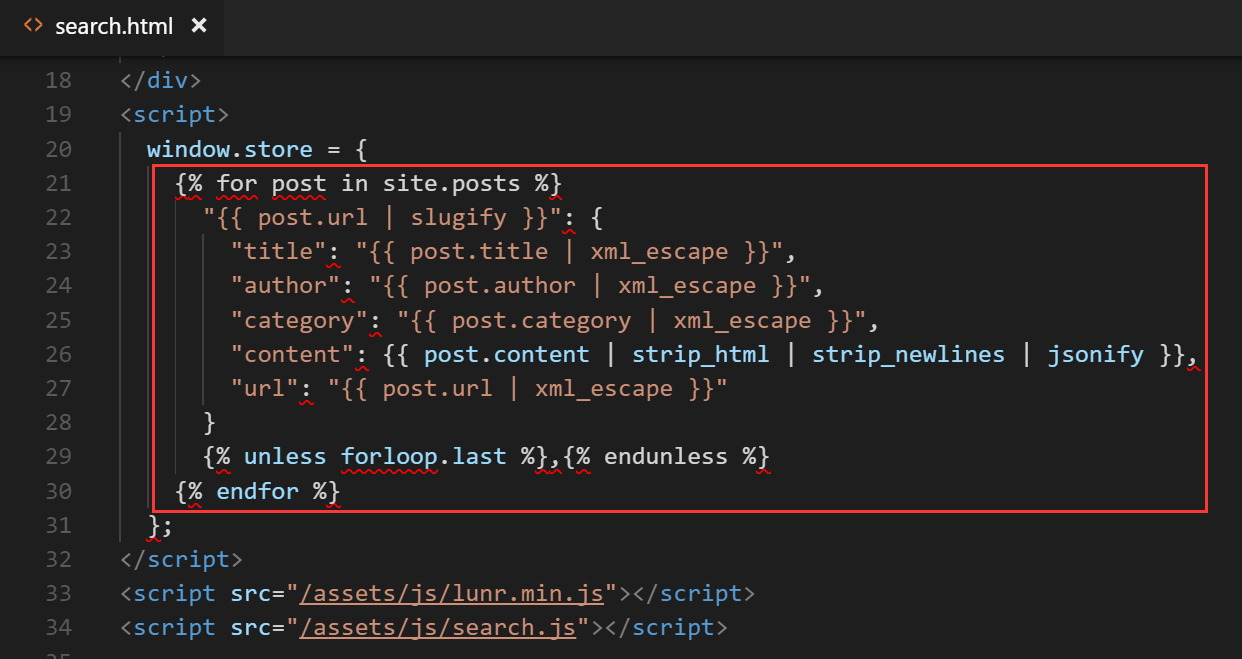Open the /assets/js/search.js script link
The width and height of the screenshot is (1242, 659).
coord(438,628)
